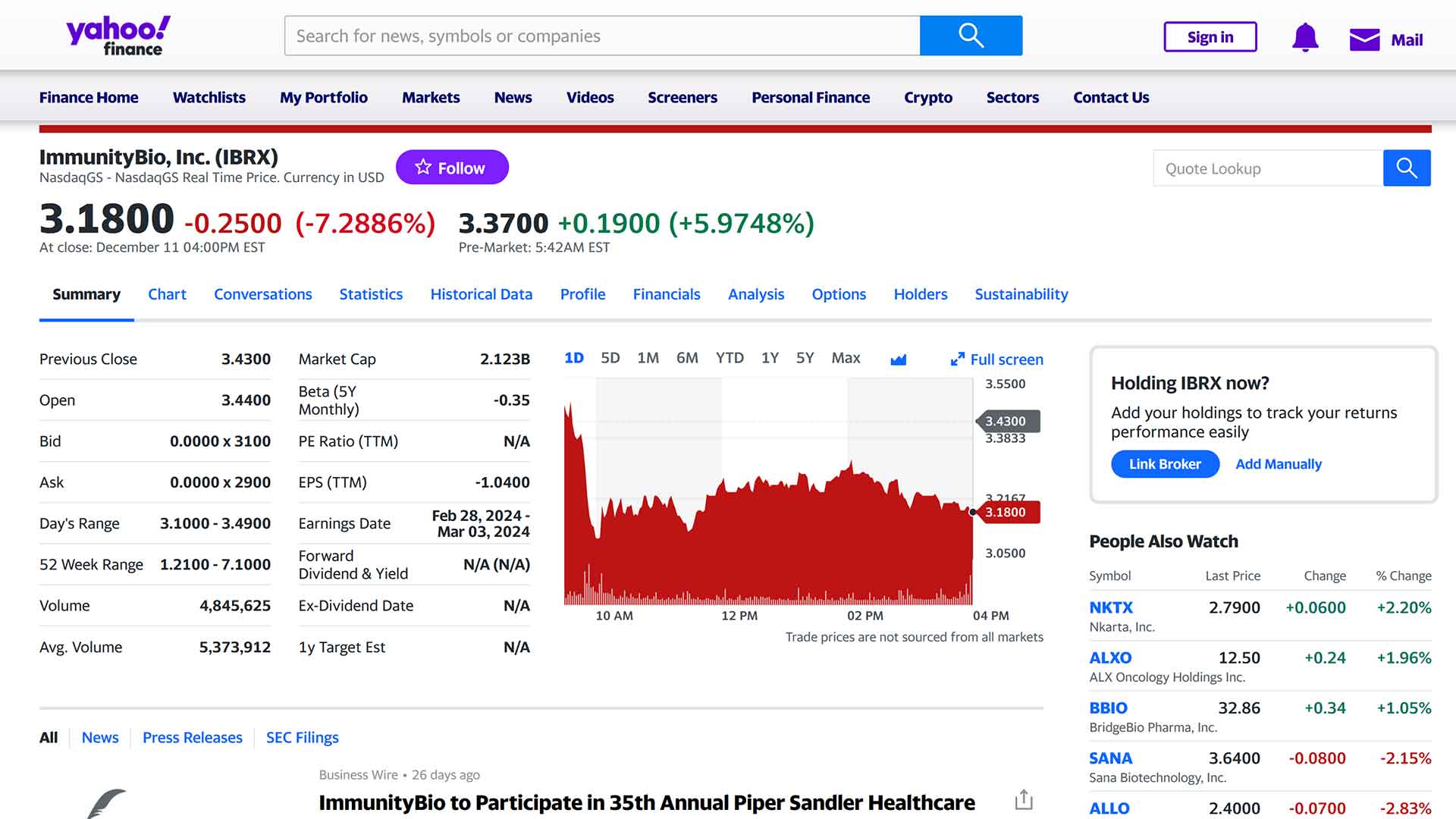
Task: Click the Volume value 4,845,625
Action: click(235, 606)
